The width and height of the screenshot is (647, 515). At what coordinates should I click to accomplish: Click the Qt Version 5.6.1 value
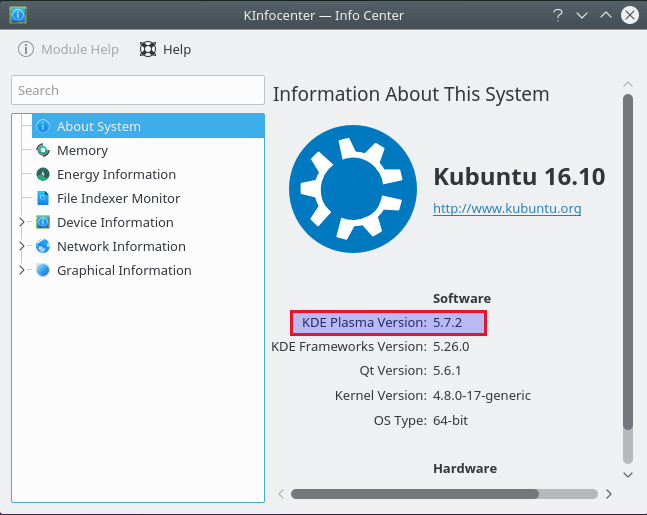coord(447,371)
